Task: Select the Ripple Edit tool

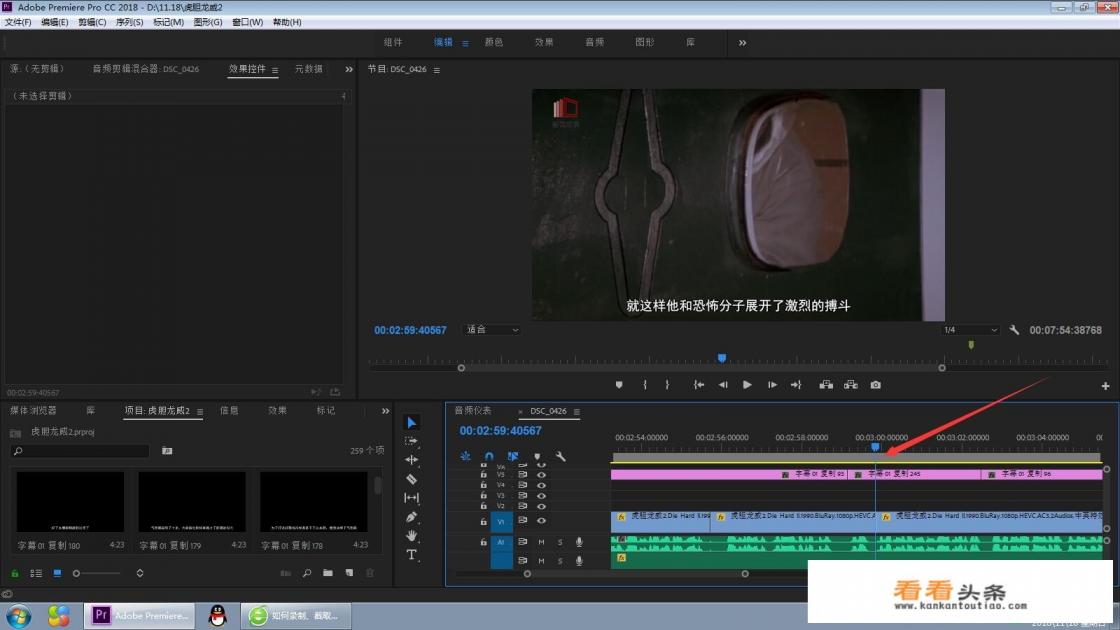Action: click(x=413, y=460)
